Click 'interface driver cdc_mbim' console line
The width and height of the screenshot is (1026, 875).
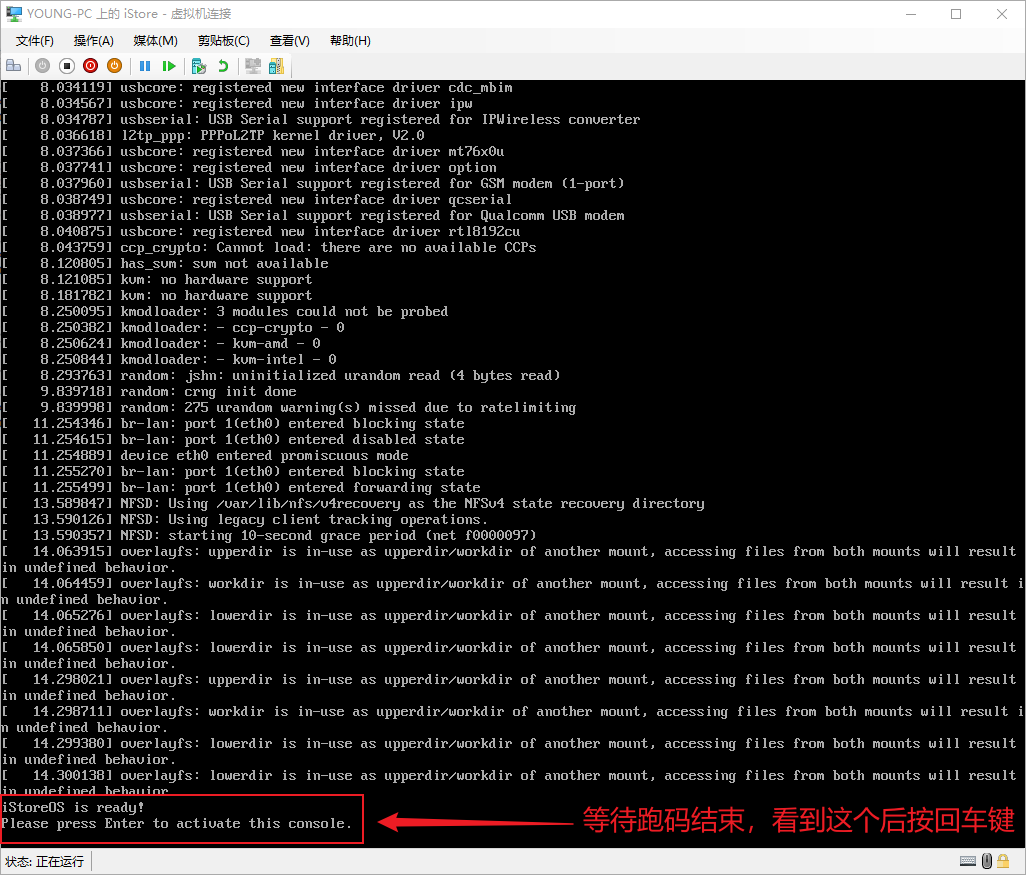pos(257,88)
